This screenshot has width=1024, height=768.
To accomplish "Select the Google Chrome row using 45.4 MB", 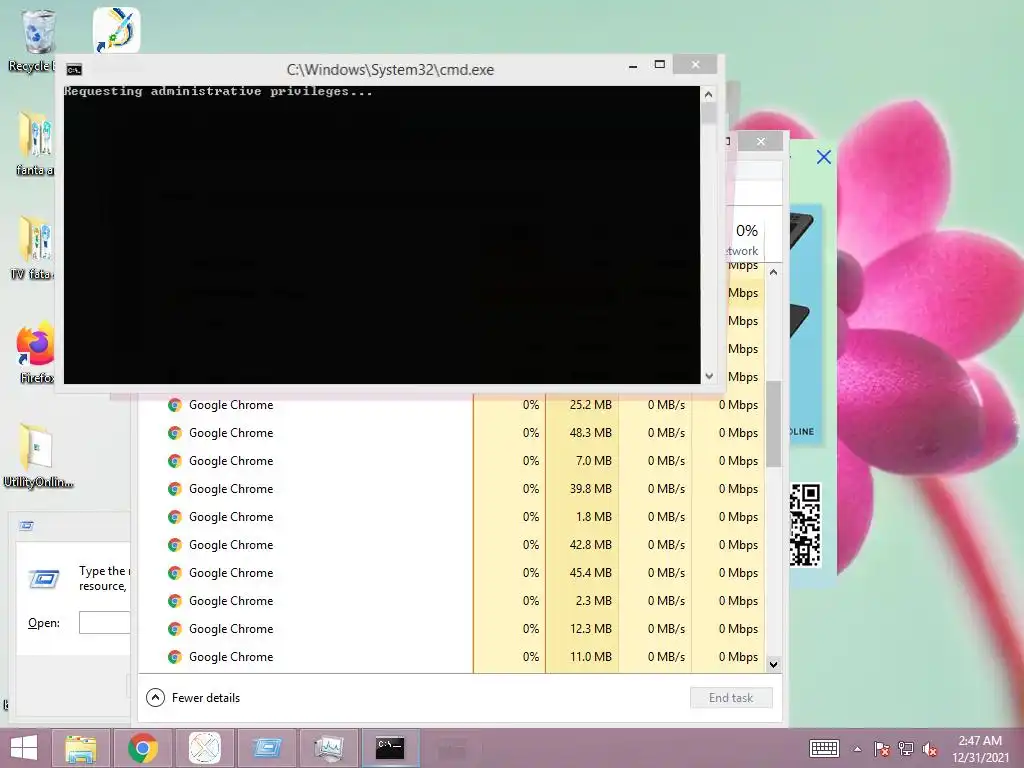I will point(451,573).
